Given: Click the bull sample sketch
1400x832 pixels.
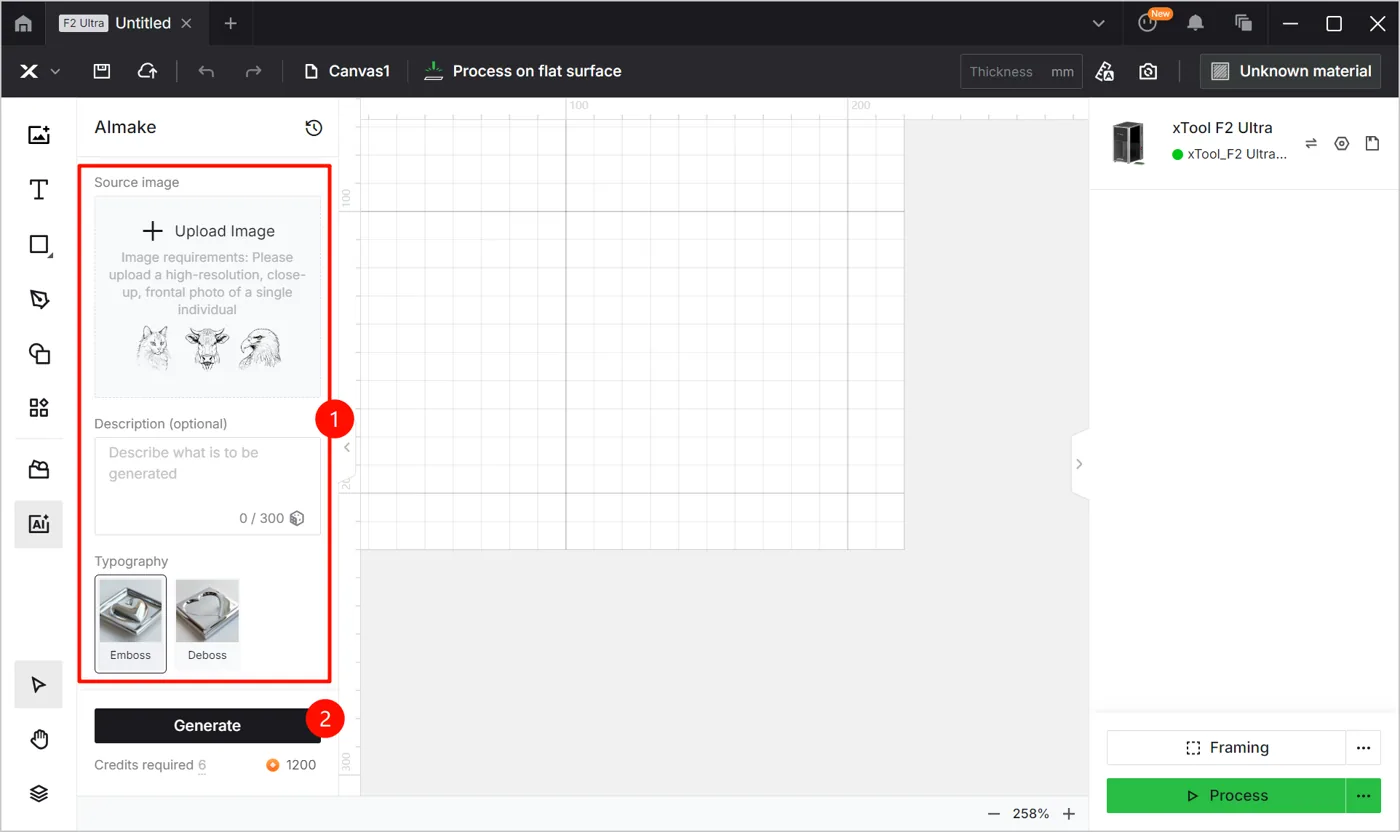Looking at the screenshot, I should [x=207, y=349].
